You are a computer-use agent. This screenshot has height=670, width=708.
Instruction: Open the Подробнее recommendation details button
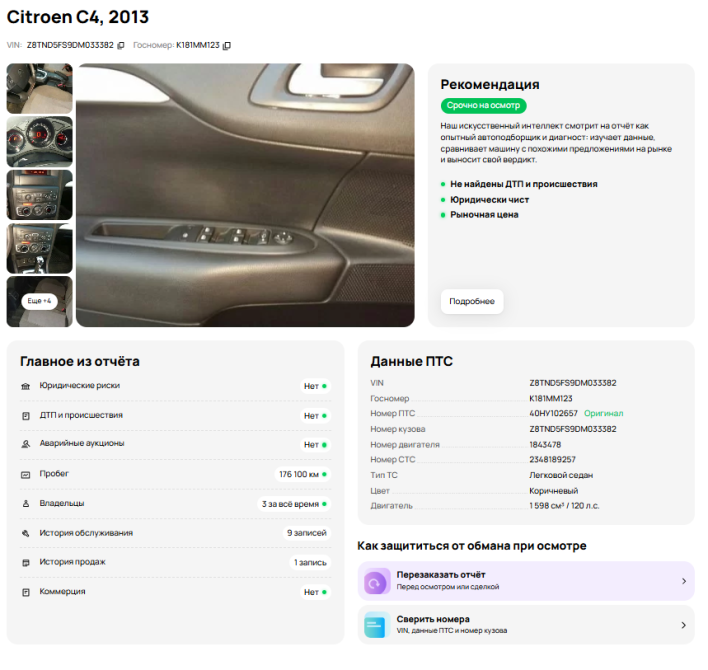472,302
